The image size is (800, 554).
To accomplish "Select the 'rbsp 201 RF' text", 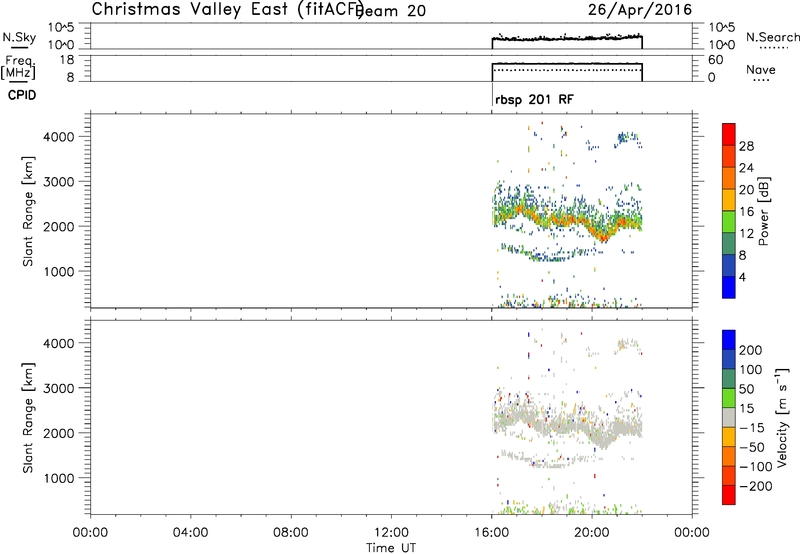I will coord(534,99).
